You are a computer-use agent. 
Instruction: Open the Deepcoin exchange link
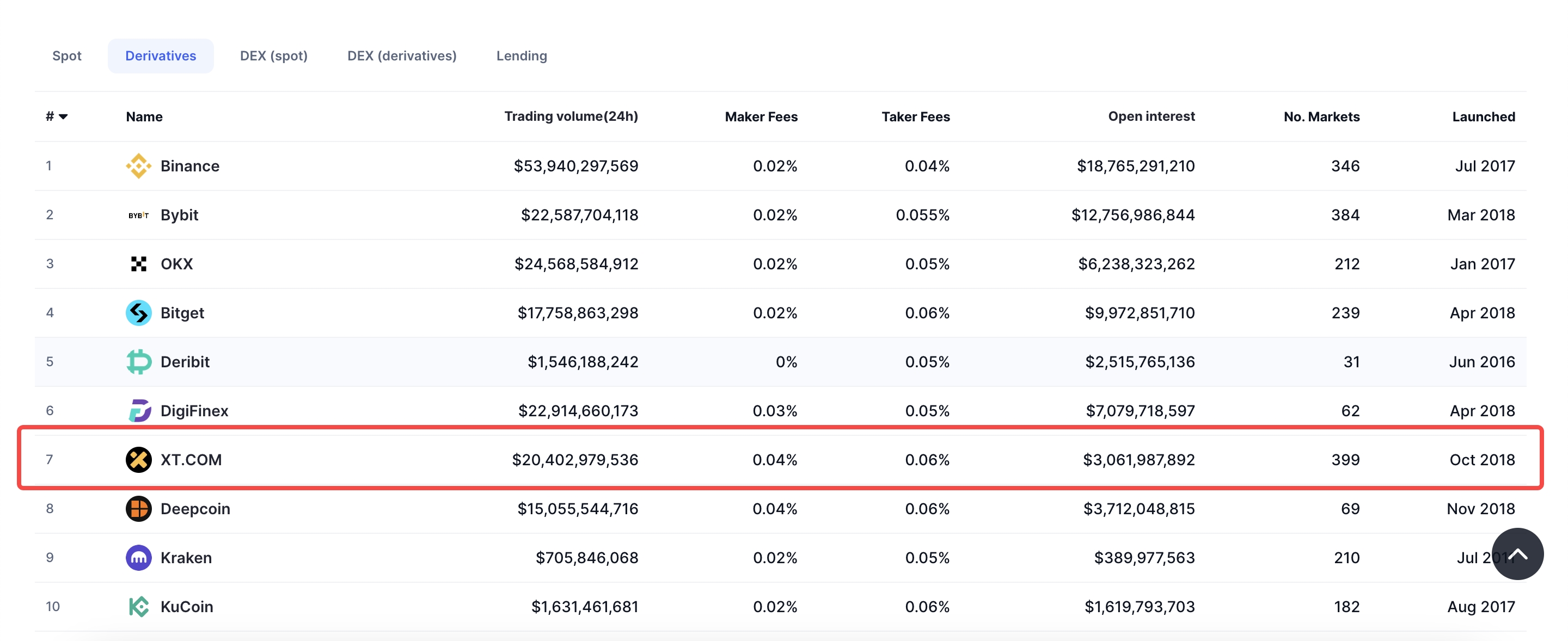click(x=195, y=509)
